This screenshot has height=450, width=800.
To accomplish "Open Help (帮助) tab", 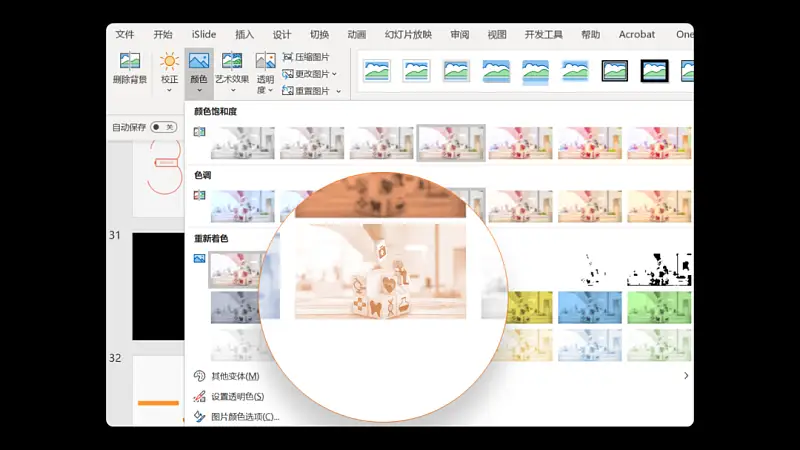I will click(590, 34).
